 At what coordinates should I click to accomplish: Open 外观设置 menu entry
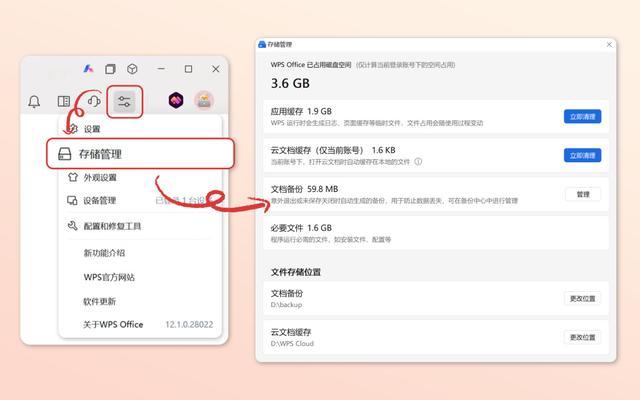click(140, 178)
